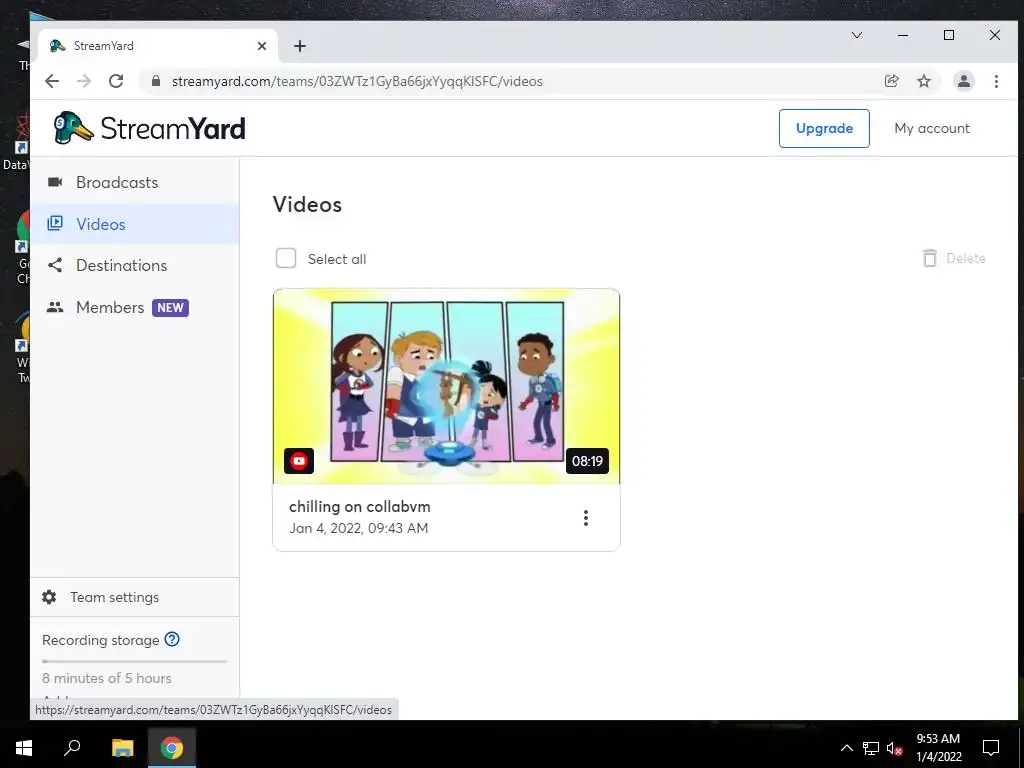1024x768 pixels.
Task: Select the Videos sidebar item
Action: tap(135, 224)
